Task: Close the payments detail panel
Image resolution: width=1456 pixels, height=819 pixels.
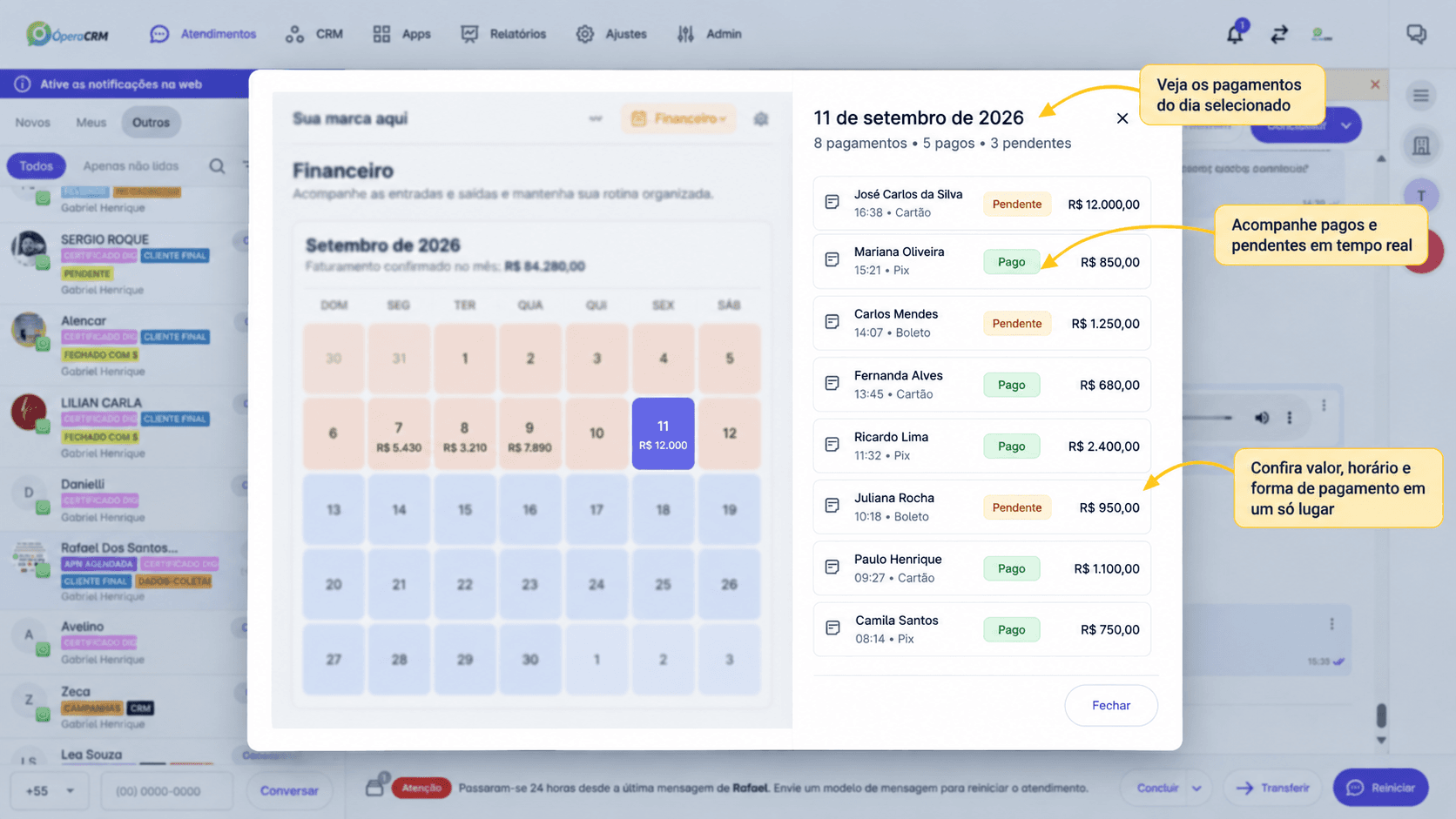Action: tap(1122, 118)
